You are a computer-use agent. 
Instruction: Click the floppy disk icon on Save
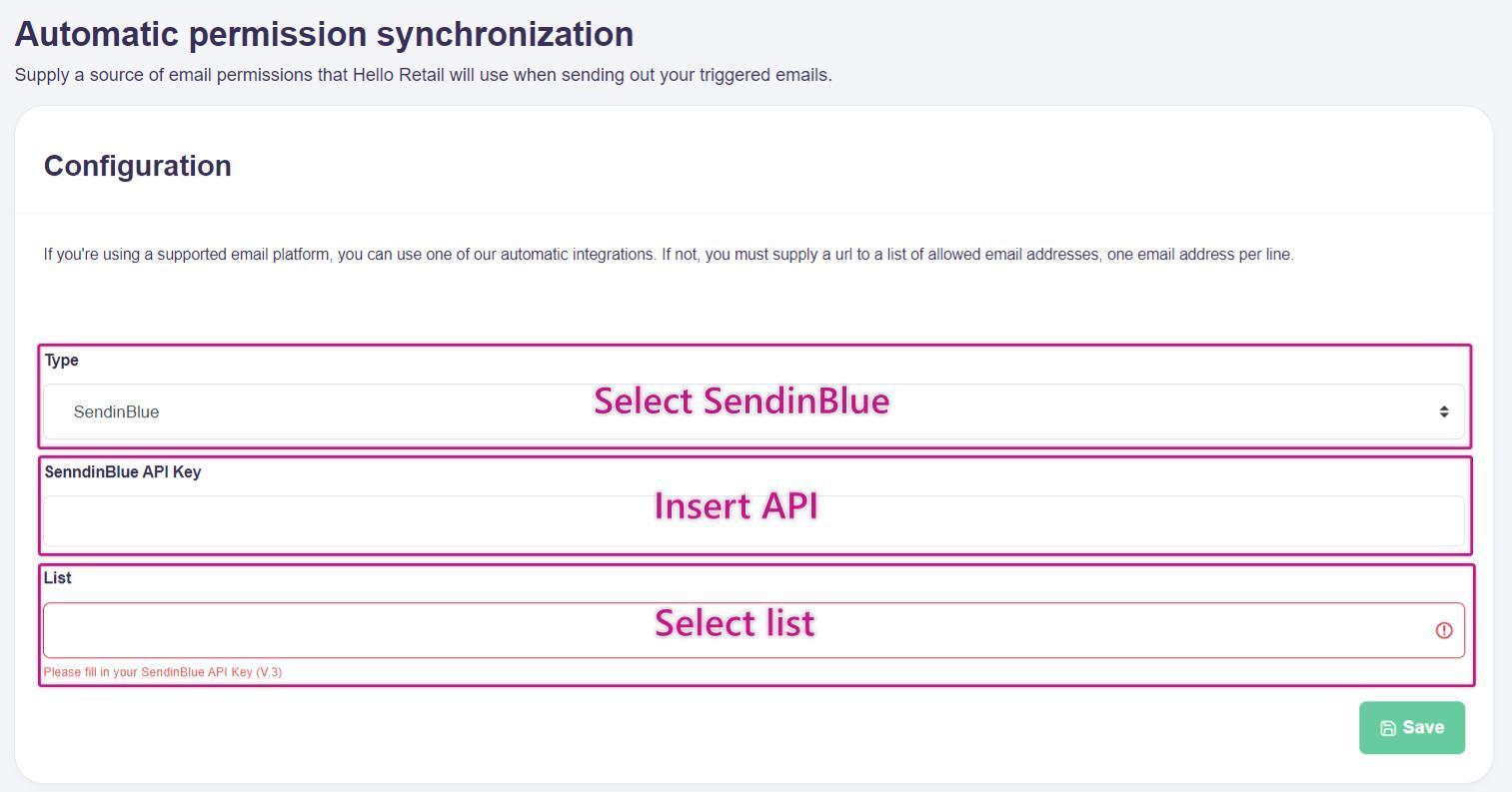point(1388,728)
